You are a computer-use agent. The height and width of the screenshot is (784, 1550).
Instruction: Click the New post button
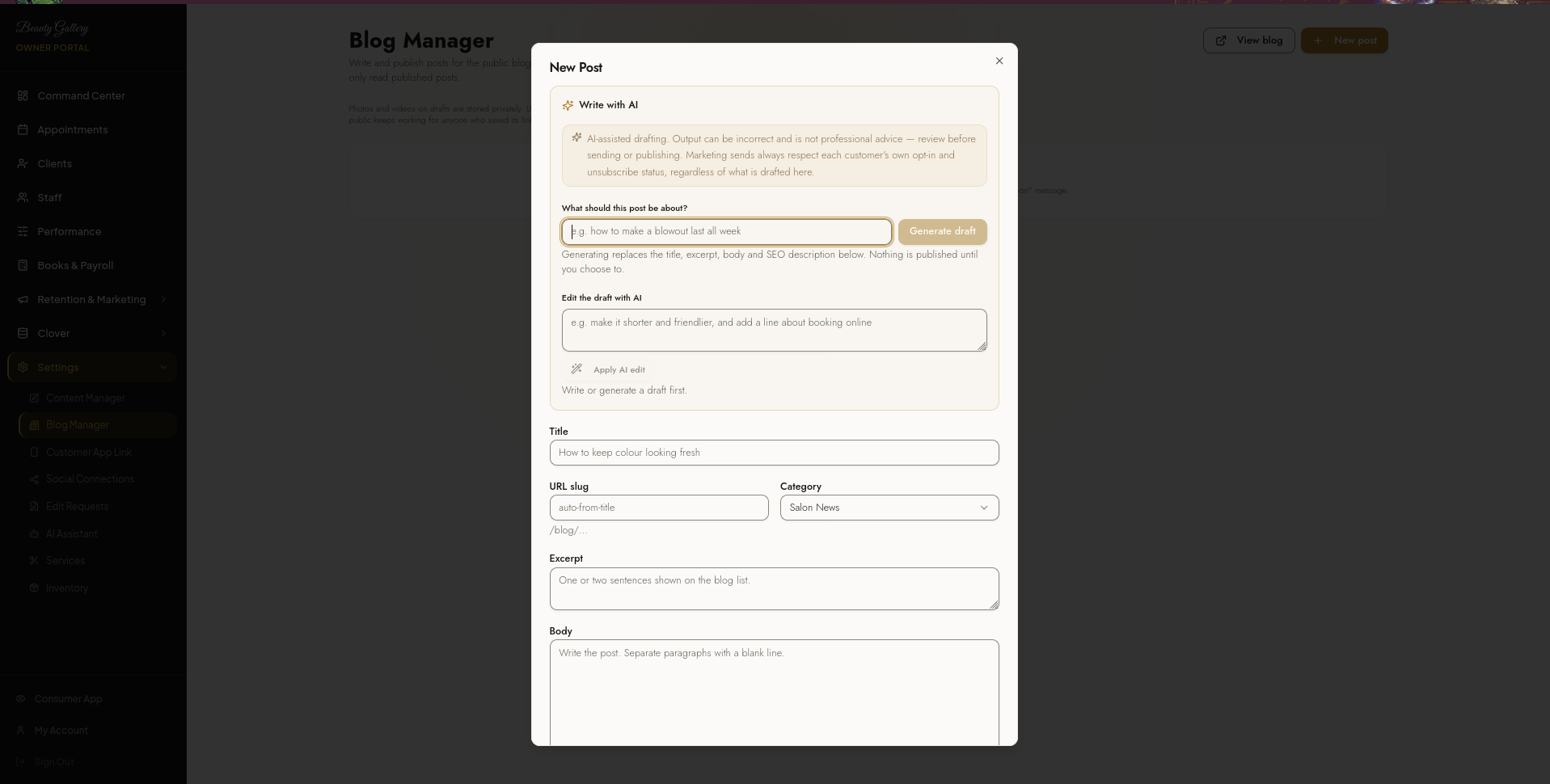[x=1345, y=40]
